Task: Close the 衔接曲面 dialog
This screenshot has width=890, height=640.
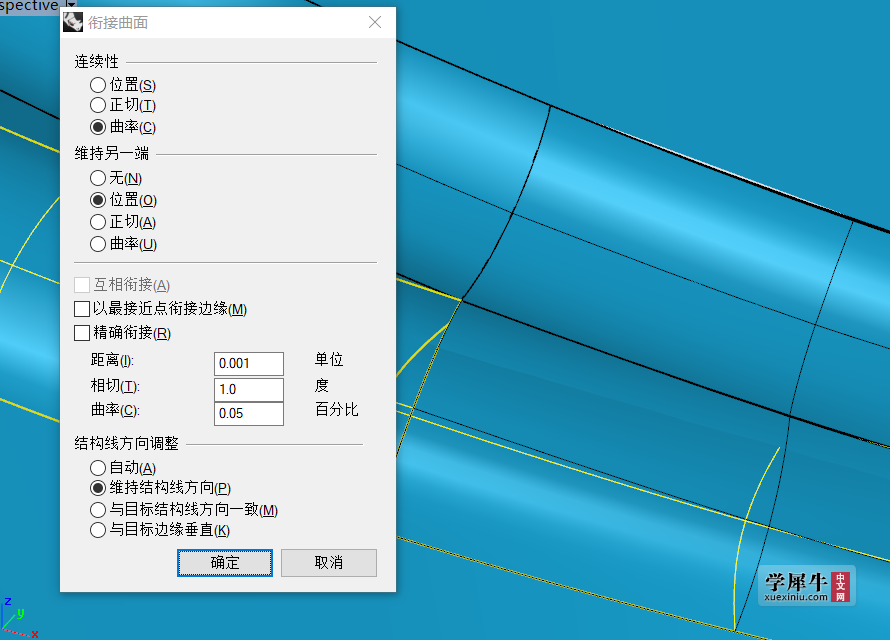Action: (375, 22)
